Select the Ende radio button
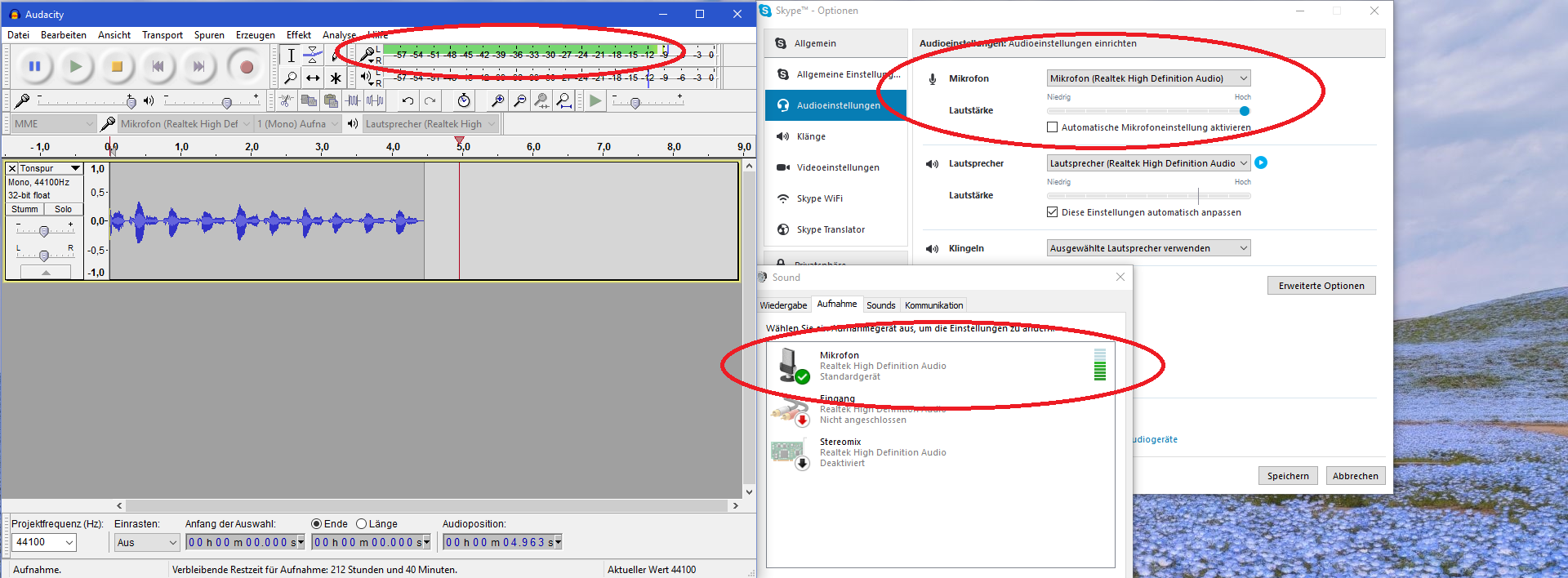1568x578 pixels. (316, 524)
